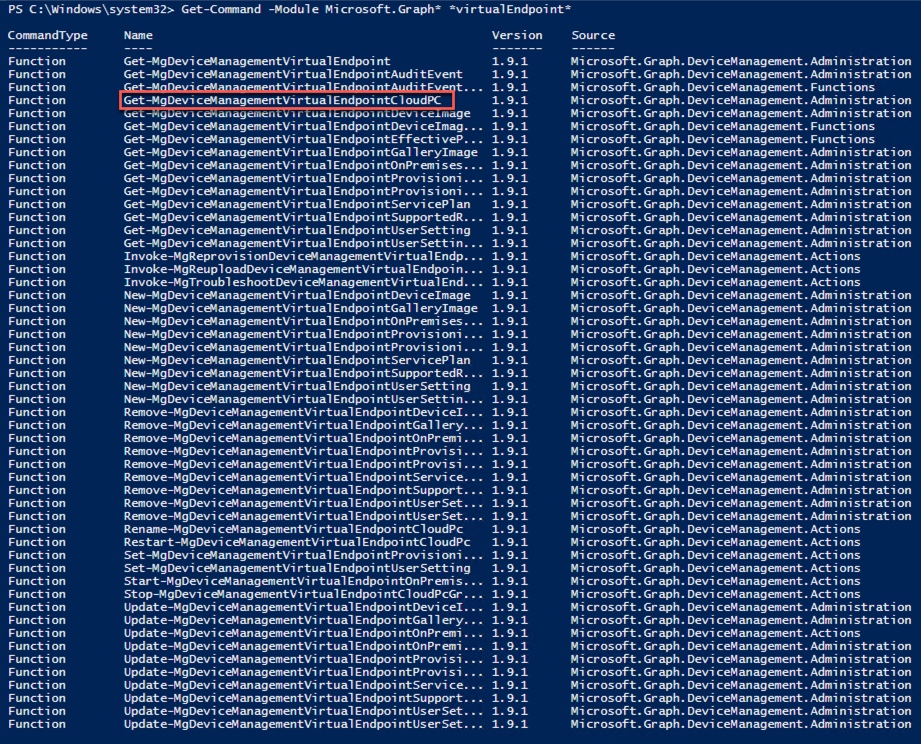
Task: Click the Get-MgDeviceManagementVirtualEndpointDeviceImage function name
Action: (x=297, y=113)
